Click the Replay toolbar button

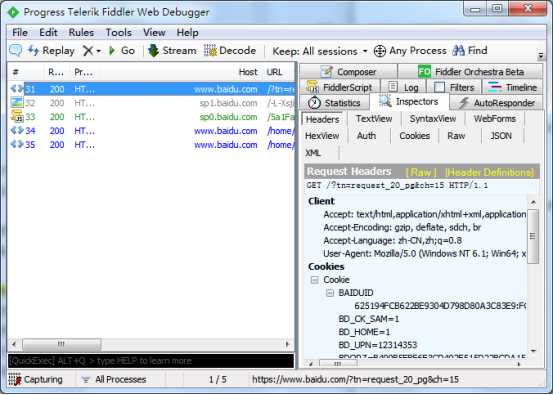pyautogui.click(x=51, y=51)
